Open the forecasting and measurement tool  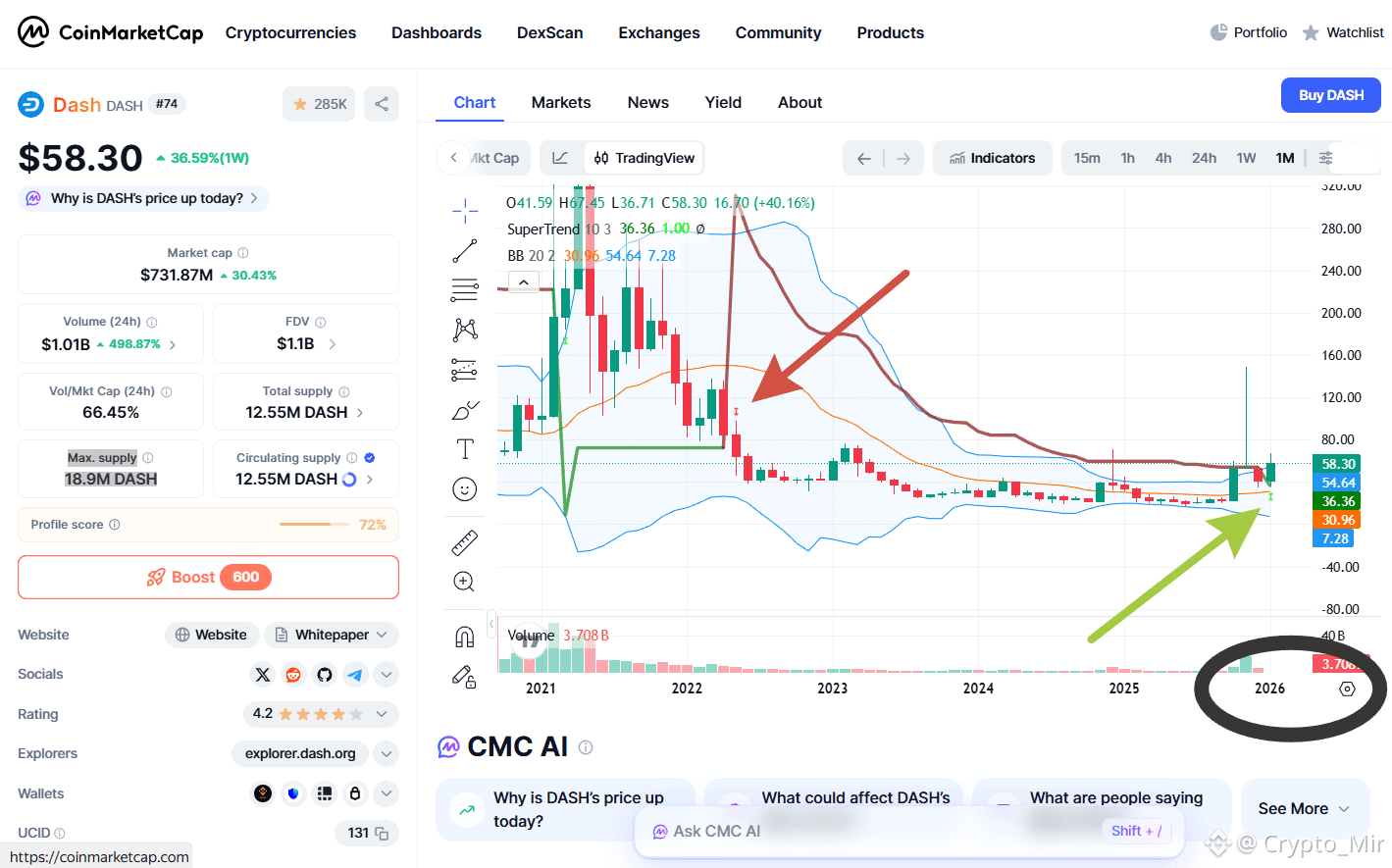(465, 370)
